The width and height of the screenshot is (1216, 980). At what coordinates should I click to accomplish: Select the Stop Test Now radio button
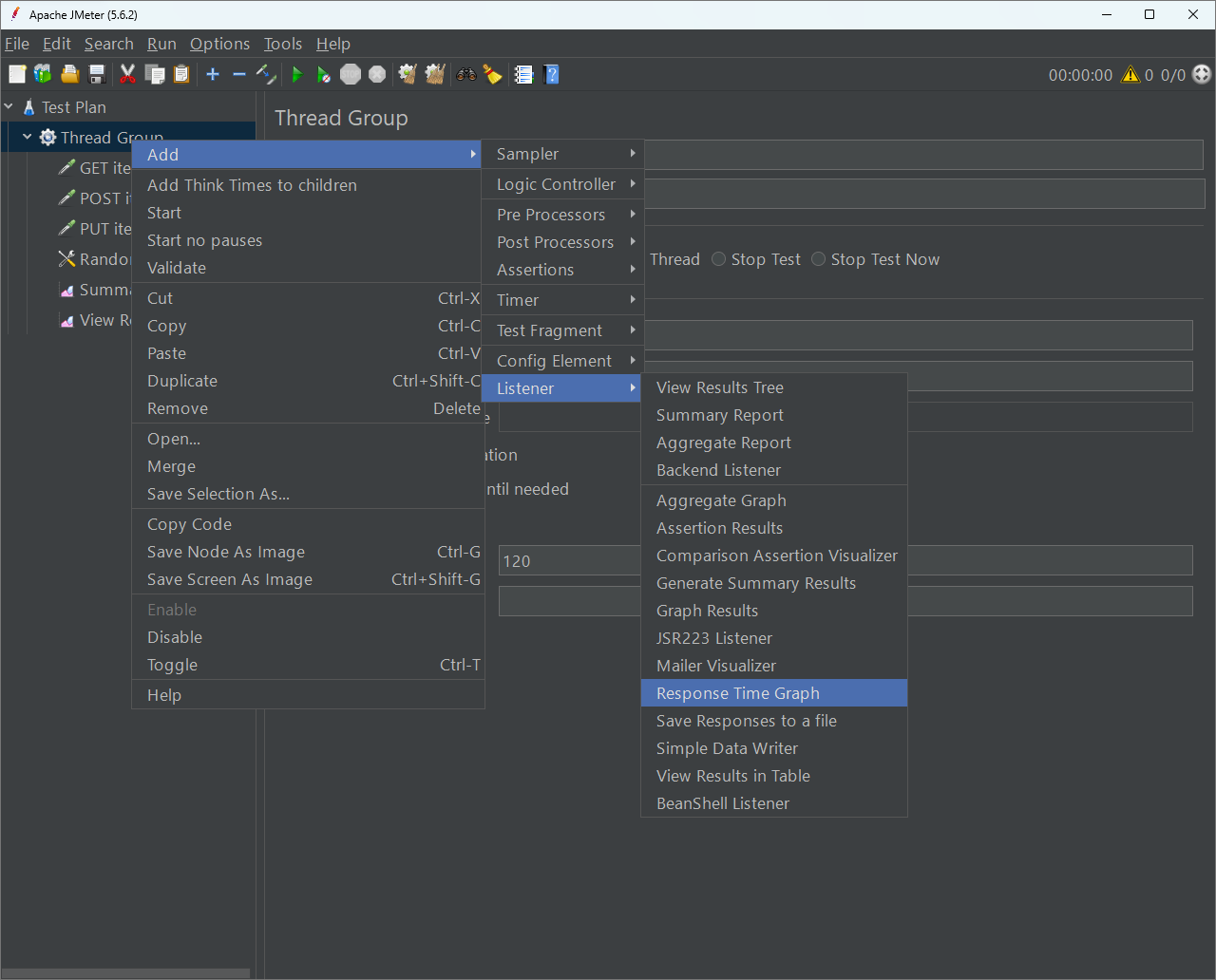click(x=819, y=259)
